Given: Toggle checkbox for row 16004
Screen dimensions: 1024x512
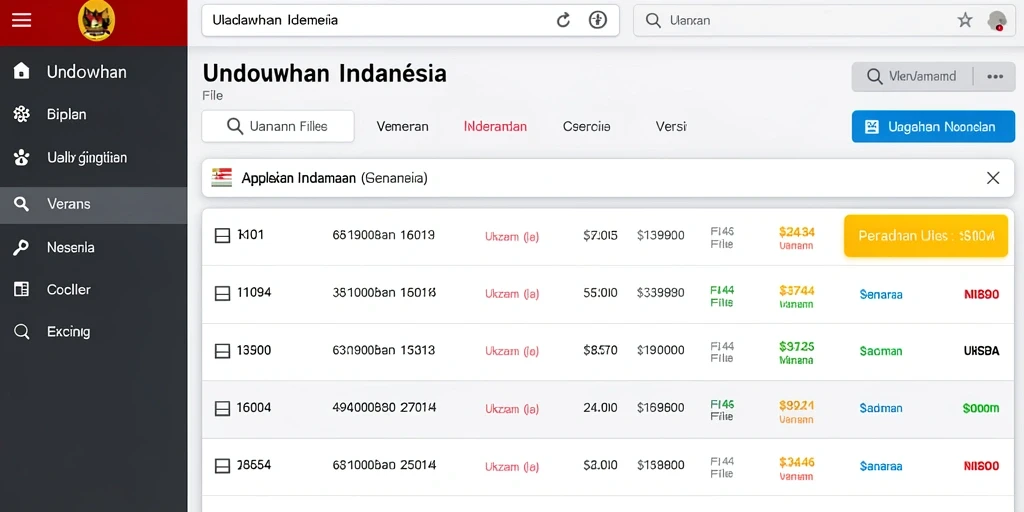Looking at the screenshot, I should coord(222,408).
